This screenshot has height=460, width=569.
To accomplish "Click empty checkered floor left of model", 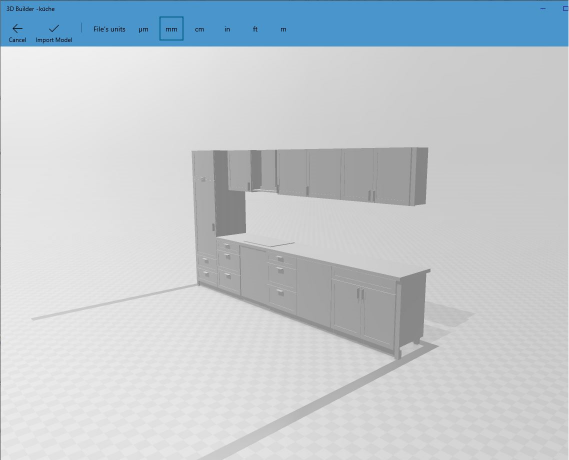I will pos(91,363).
